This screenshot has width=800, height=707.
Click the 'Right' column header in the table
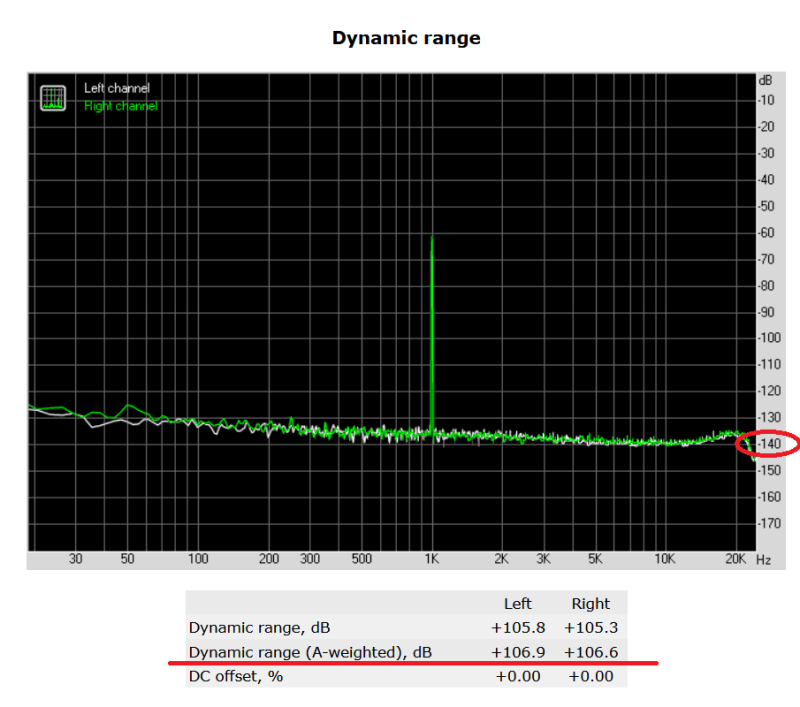pyautogui.click(x=590, y=603)
